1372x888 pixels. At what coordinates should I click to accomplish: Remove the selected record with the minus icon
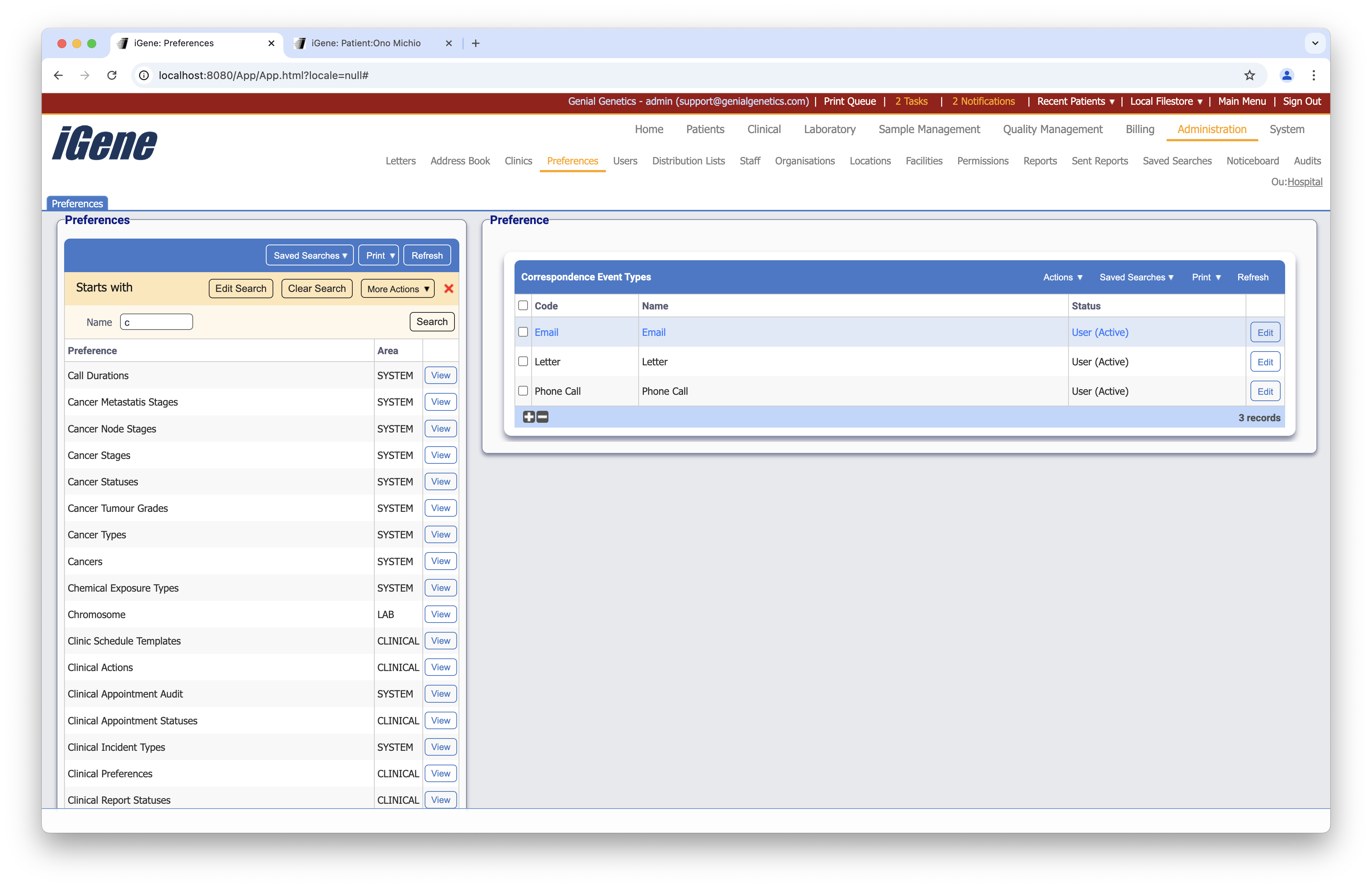[542, 417]
